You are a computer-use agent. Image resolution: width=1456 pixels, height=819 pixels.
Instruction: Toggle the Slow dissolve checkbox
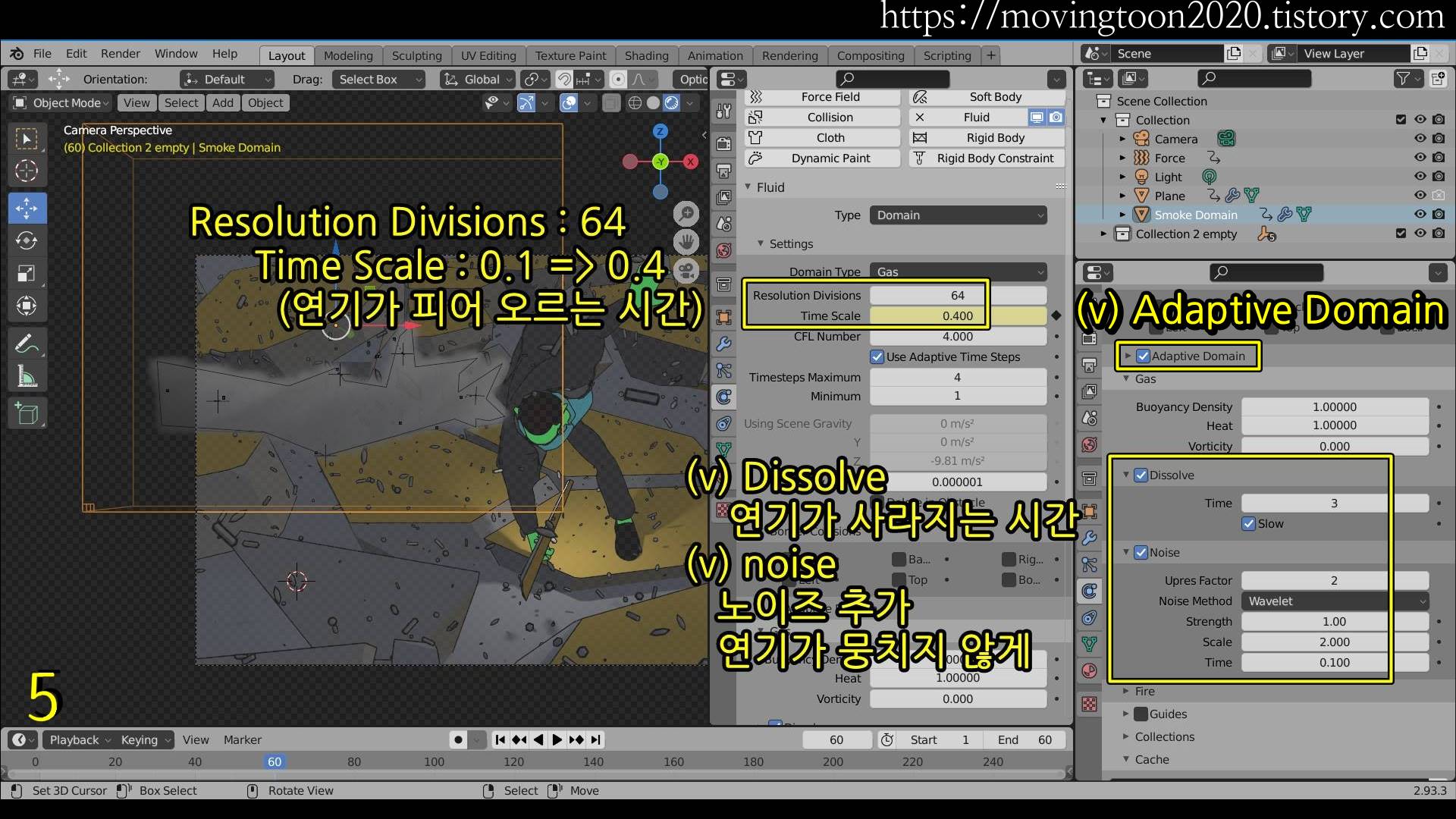(1249, 523)
